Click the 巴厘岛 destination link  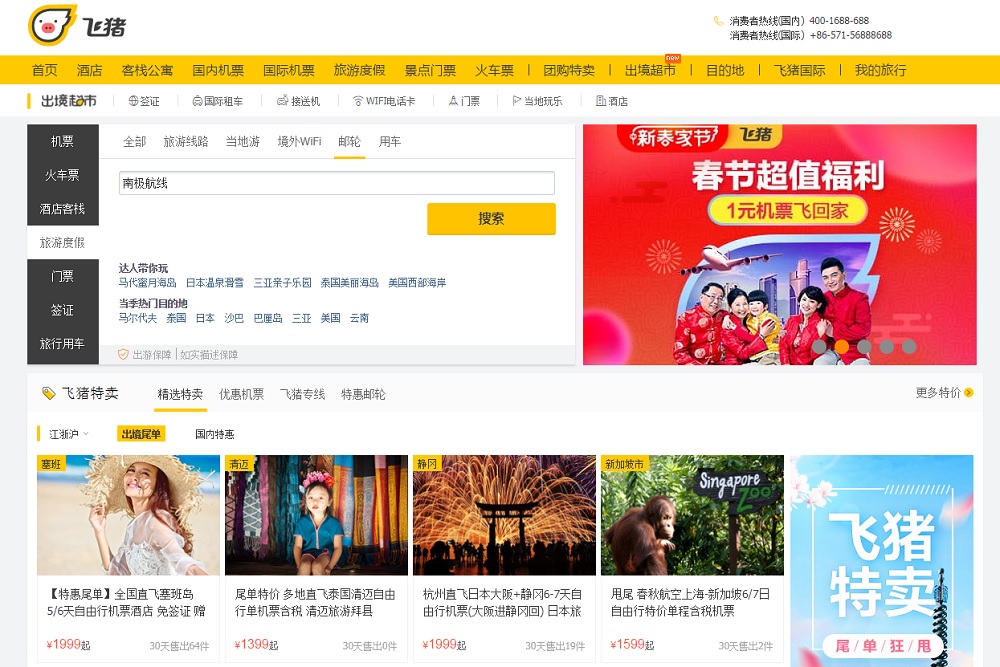(268, 318)
